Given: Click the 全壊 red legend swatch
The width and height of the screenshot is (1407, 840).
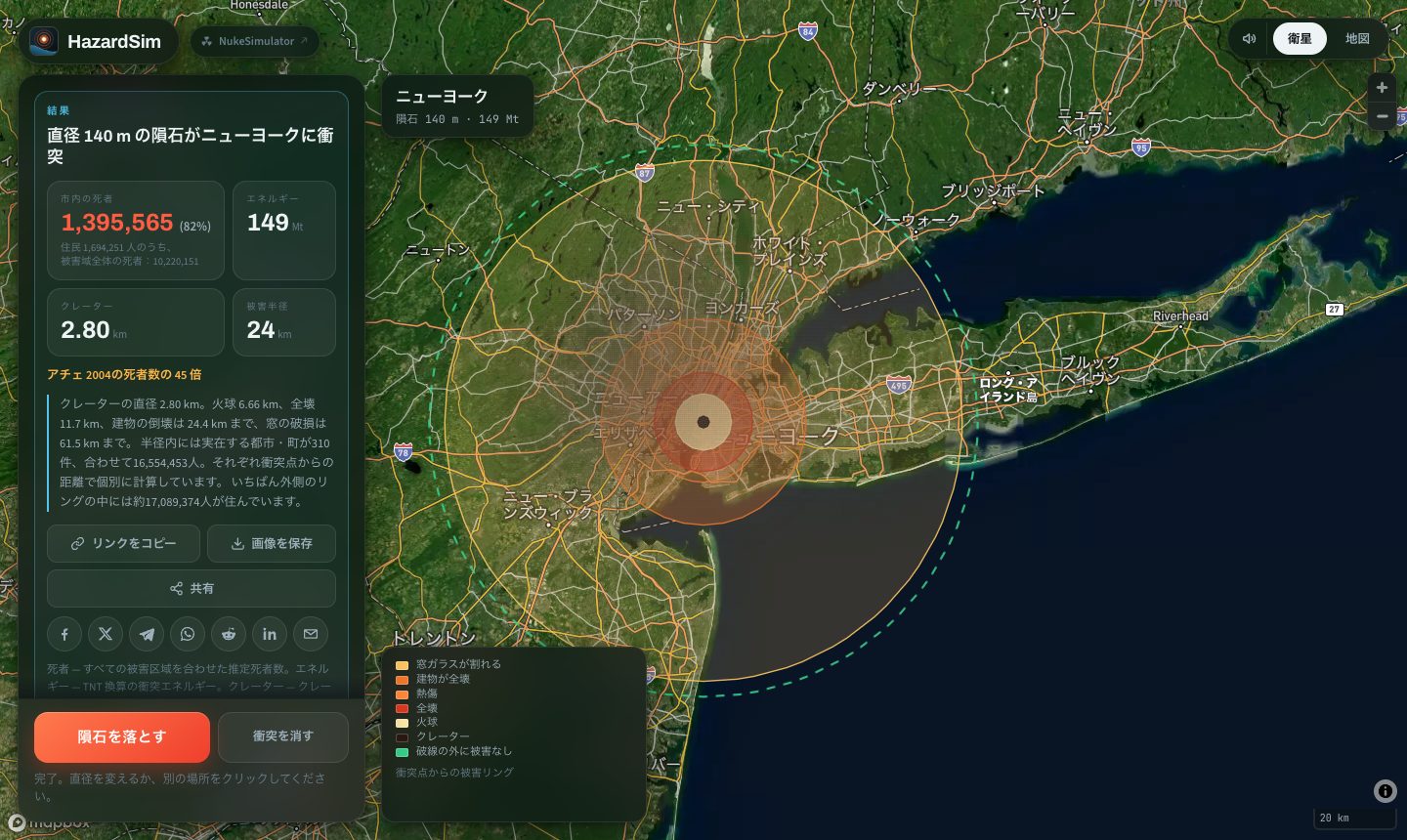Looking at the screenshot, I should click(x=402, y=708).
